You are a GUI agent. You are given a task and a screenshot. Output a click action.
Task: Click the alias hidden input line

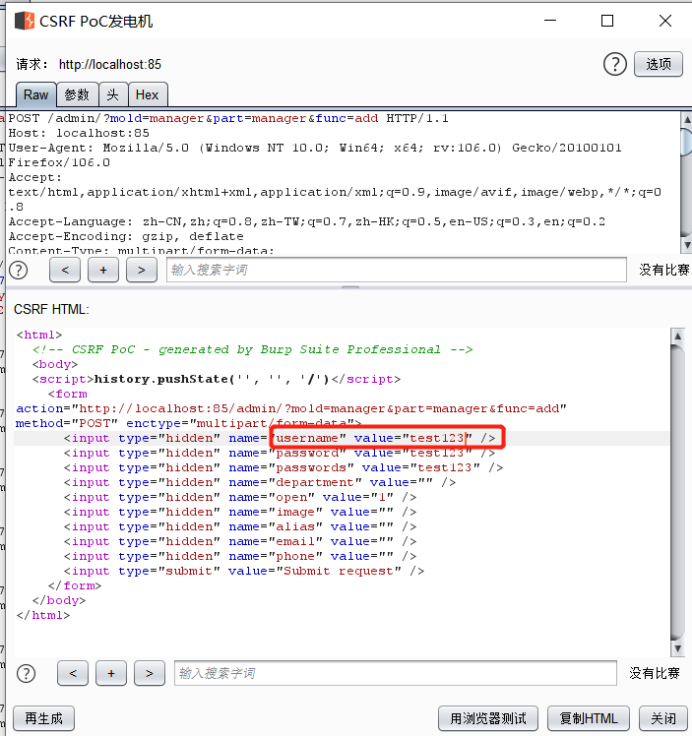tap(240, 527)
